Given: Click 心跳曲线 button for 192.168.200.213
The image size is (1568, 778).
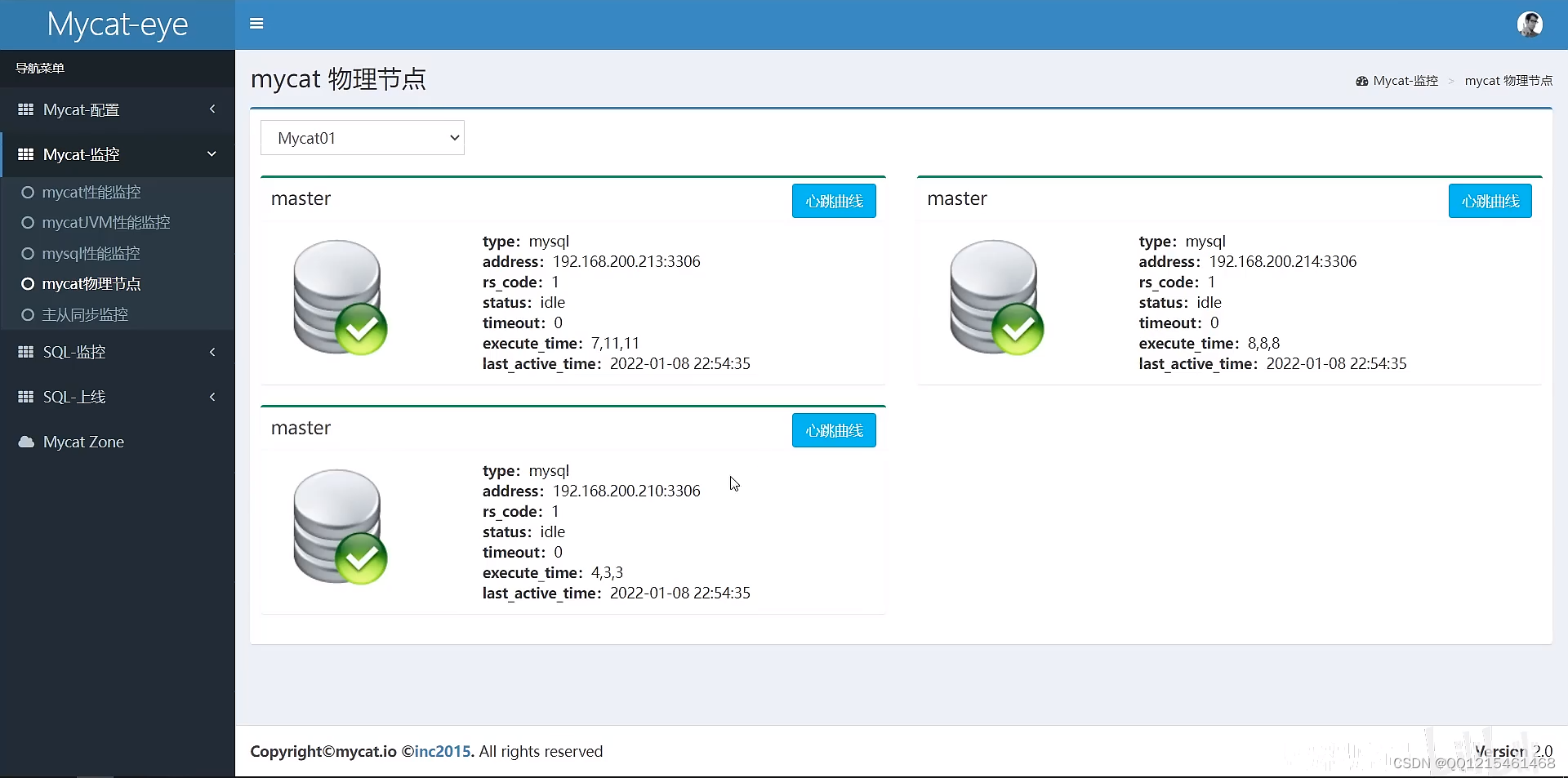Looking at the screenshot, I should click(x=834, y=201).
